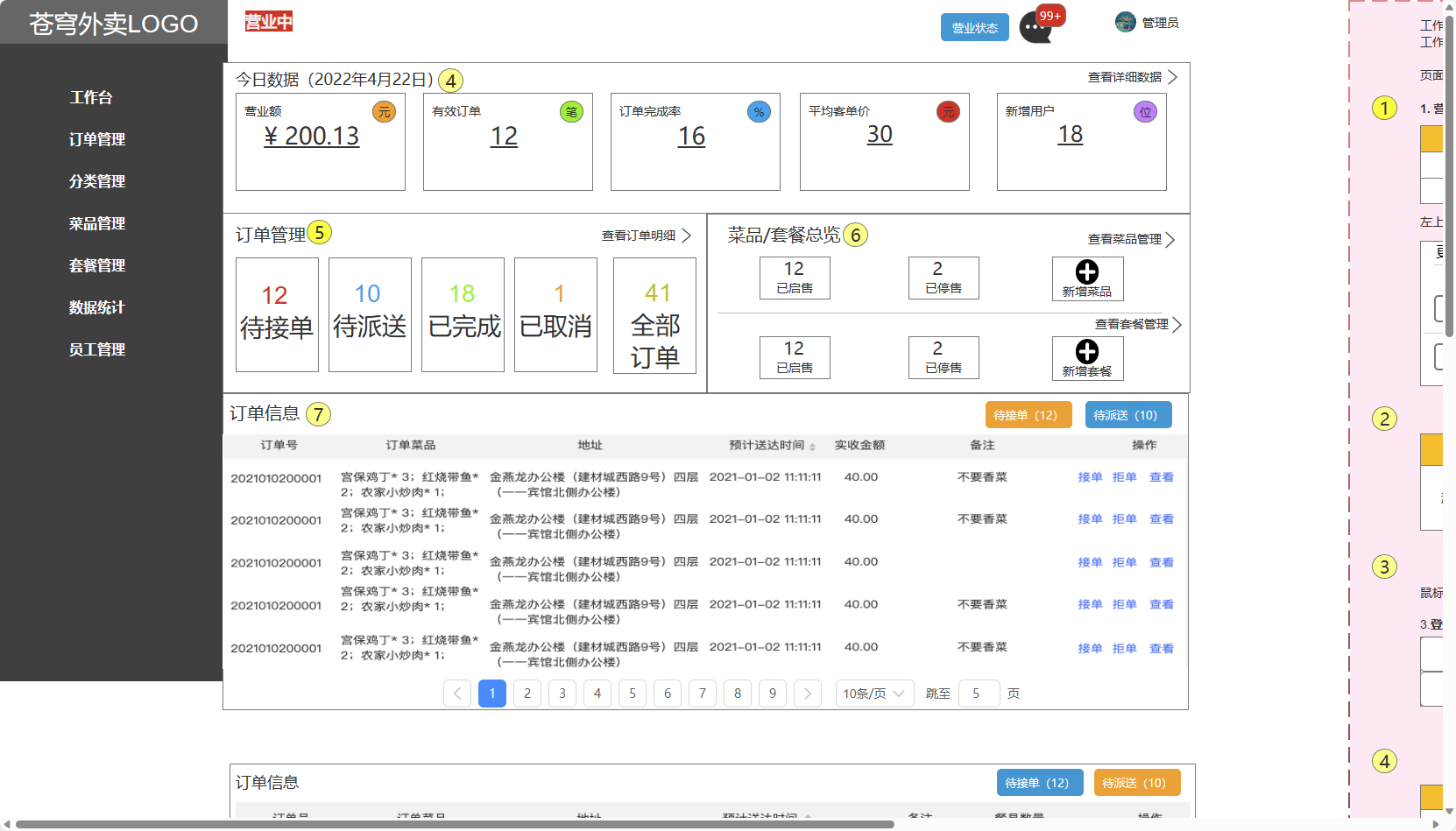Click the horizontal scrollbar at bottom
The image size is (1456, 831).
pyautogui.click(x=455, y=824)
